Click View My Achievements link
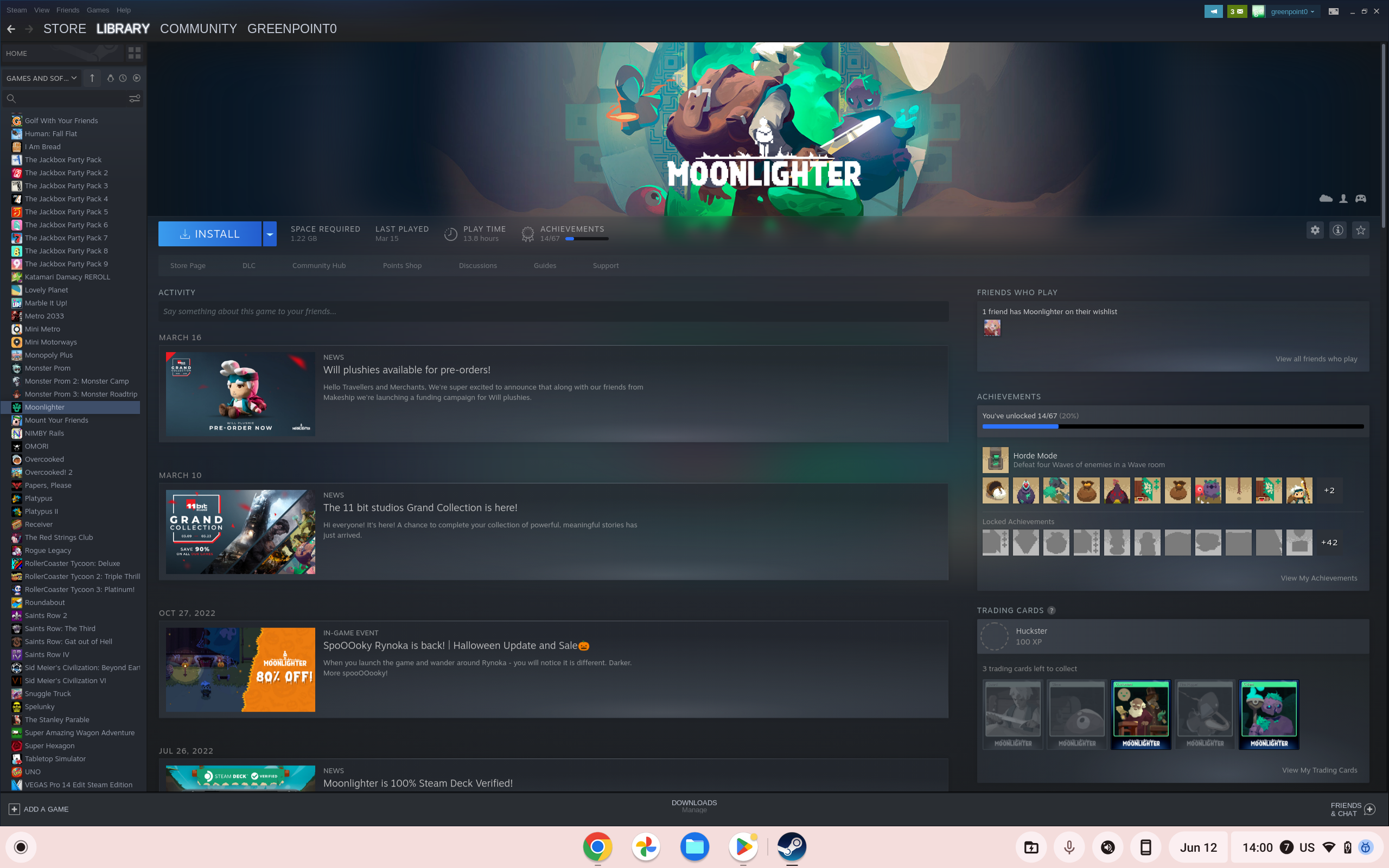 [x=1318, y=578]
